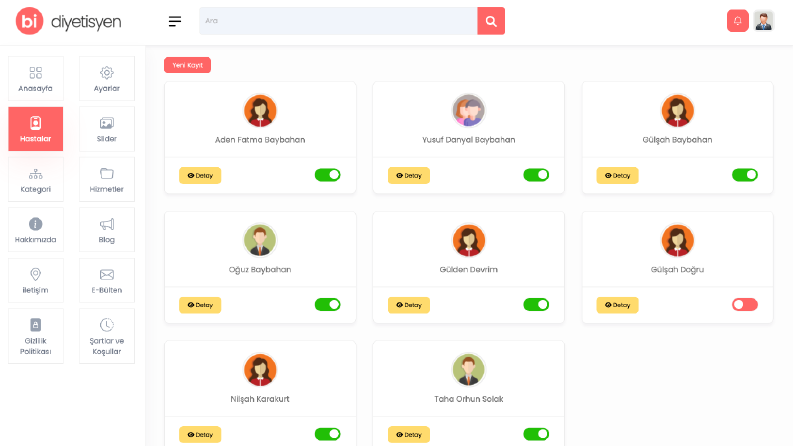Click Gülşah Baybahan's avatar
The width and height of the screenshot is (793, 446).
tap(678, 111)
